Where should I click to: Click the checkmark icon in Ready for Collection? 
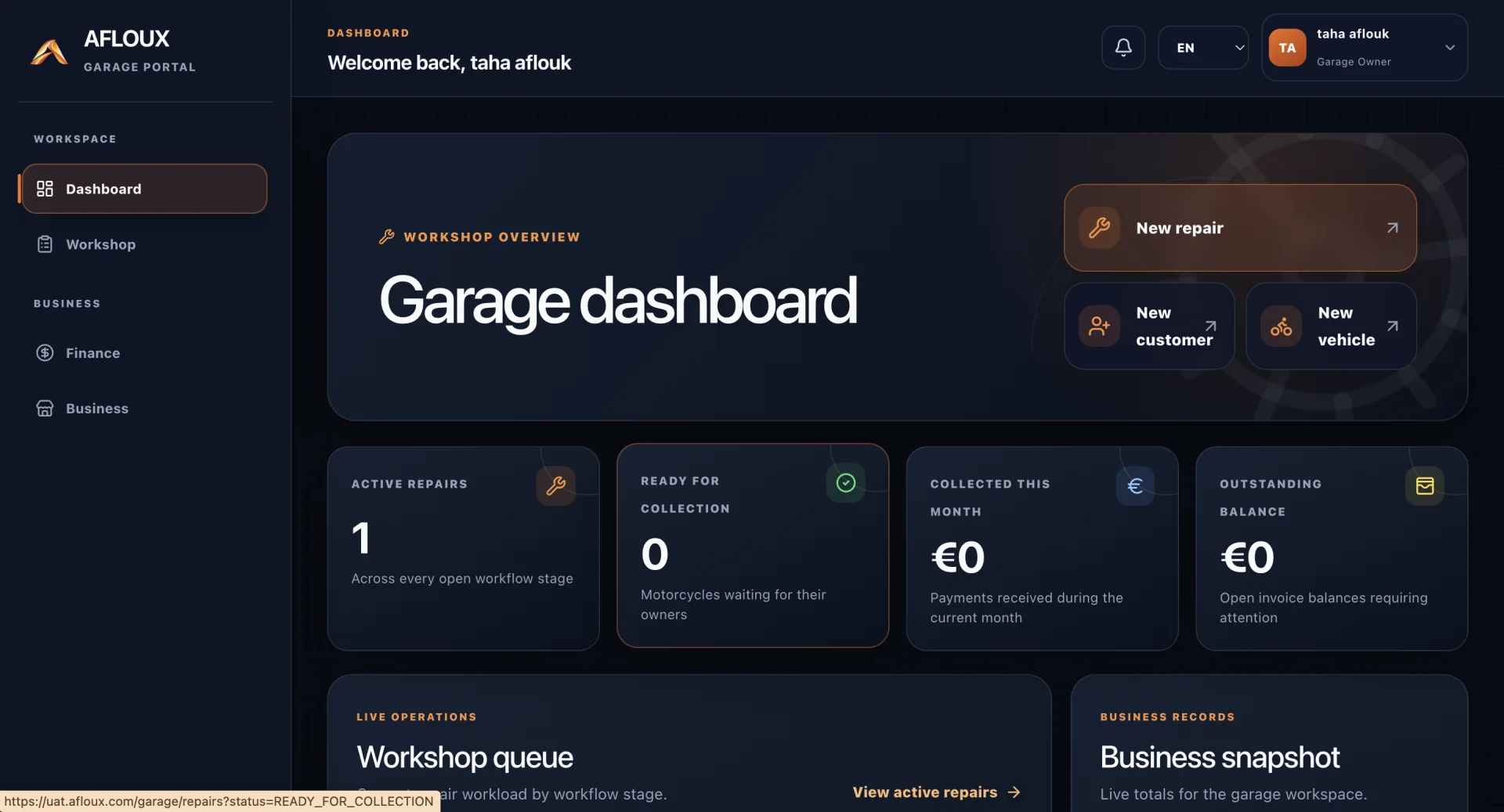[x=845, y=483]
